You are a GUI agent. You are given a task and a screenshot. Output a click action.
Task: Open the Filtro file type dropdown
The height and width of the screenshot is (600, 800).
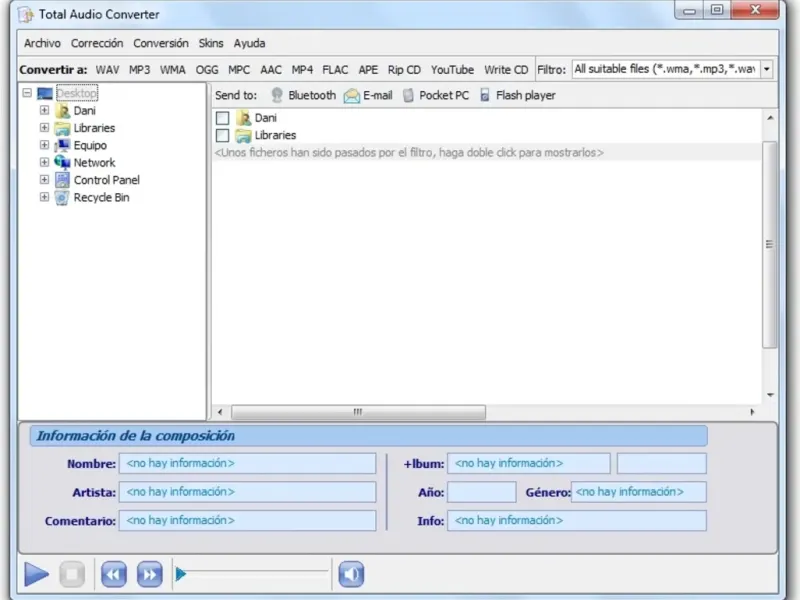767,69
